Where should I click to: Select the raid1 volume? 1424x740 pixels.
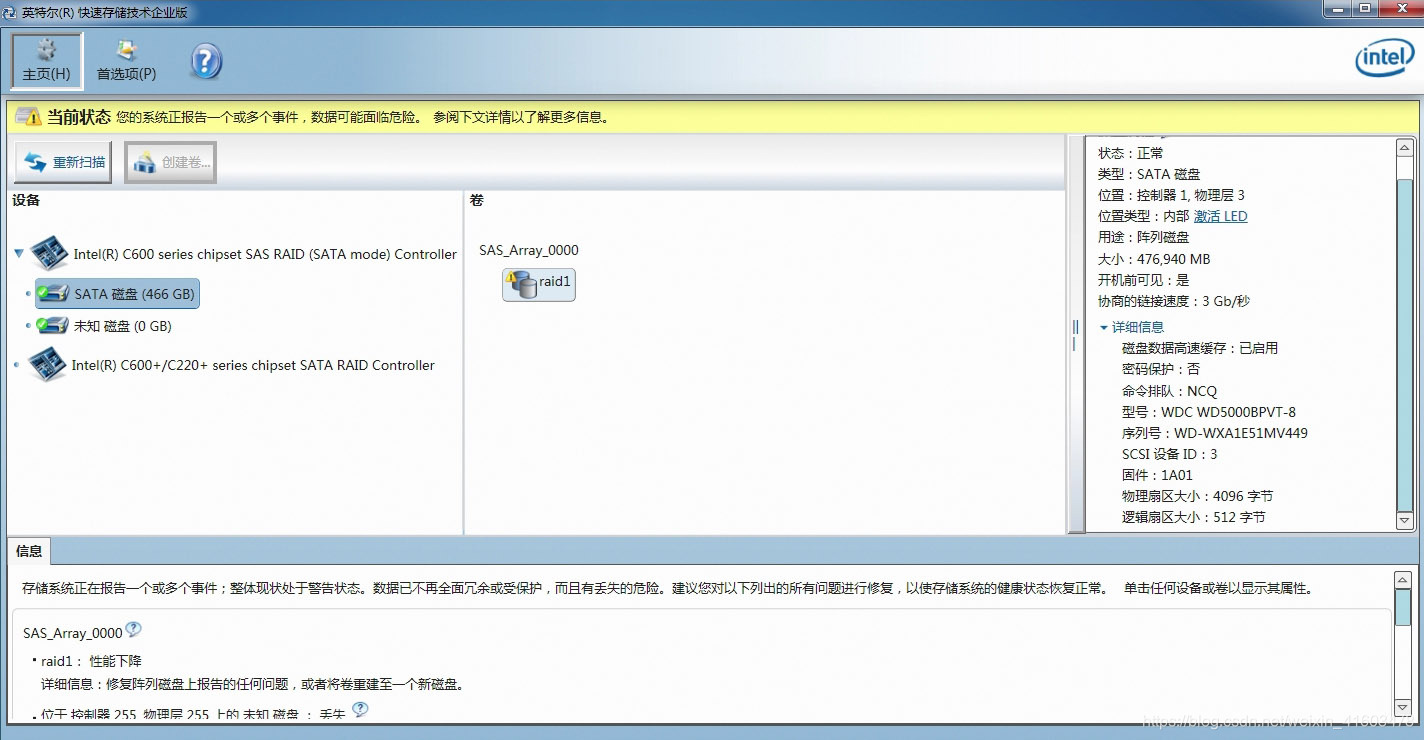pyautogui.click(x=539, y=284)
